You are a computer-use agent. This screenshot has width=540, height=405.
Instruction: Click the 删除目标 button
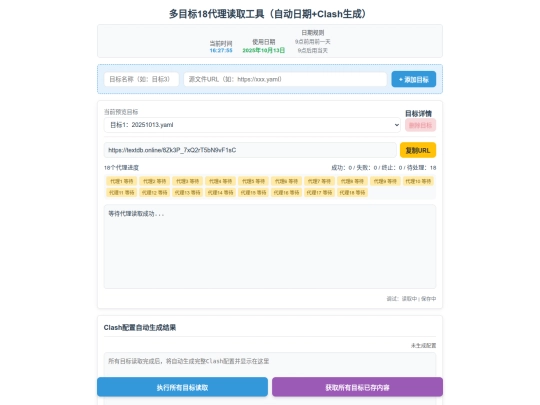pyautogui.click(x=420, y=125)
